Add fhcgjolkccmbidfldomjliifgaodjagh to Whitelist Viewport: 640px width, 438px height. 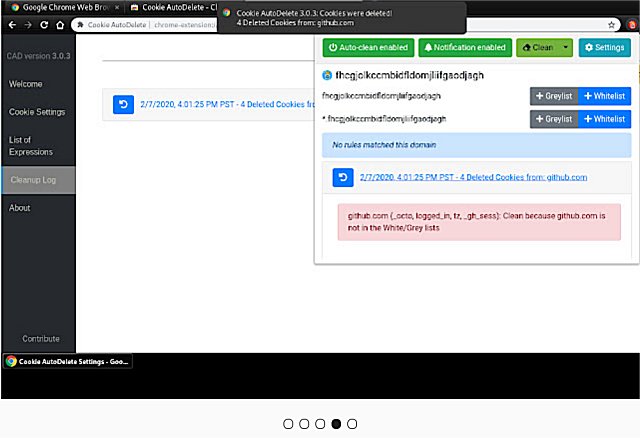tap(604, 96)
